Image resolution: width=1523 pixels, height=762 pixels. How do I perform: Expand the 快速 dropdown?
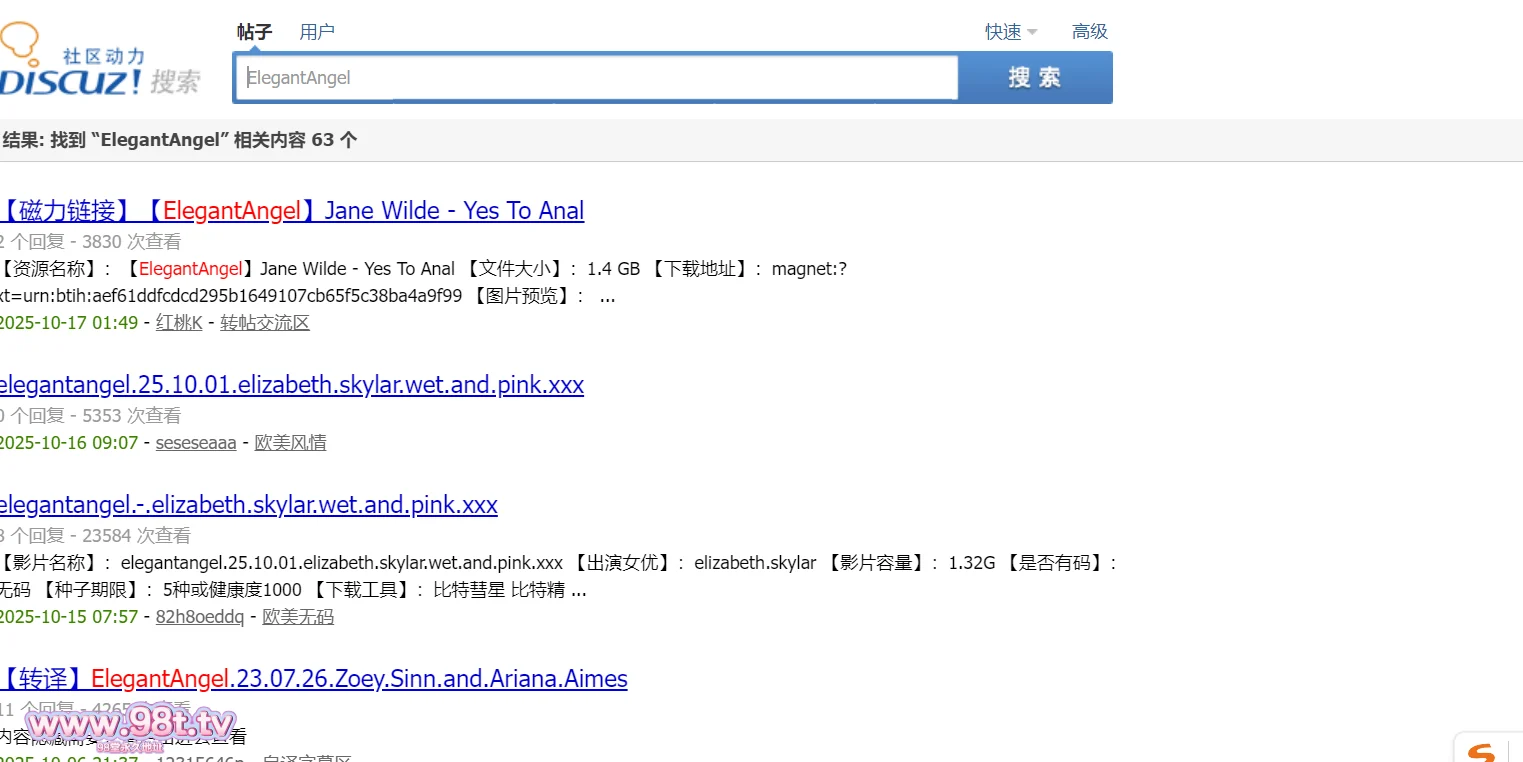[1010, 32]
